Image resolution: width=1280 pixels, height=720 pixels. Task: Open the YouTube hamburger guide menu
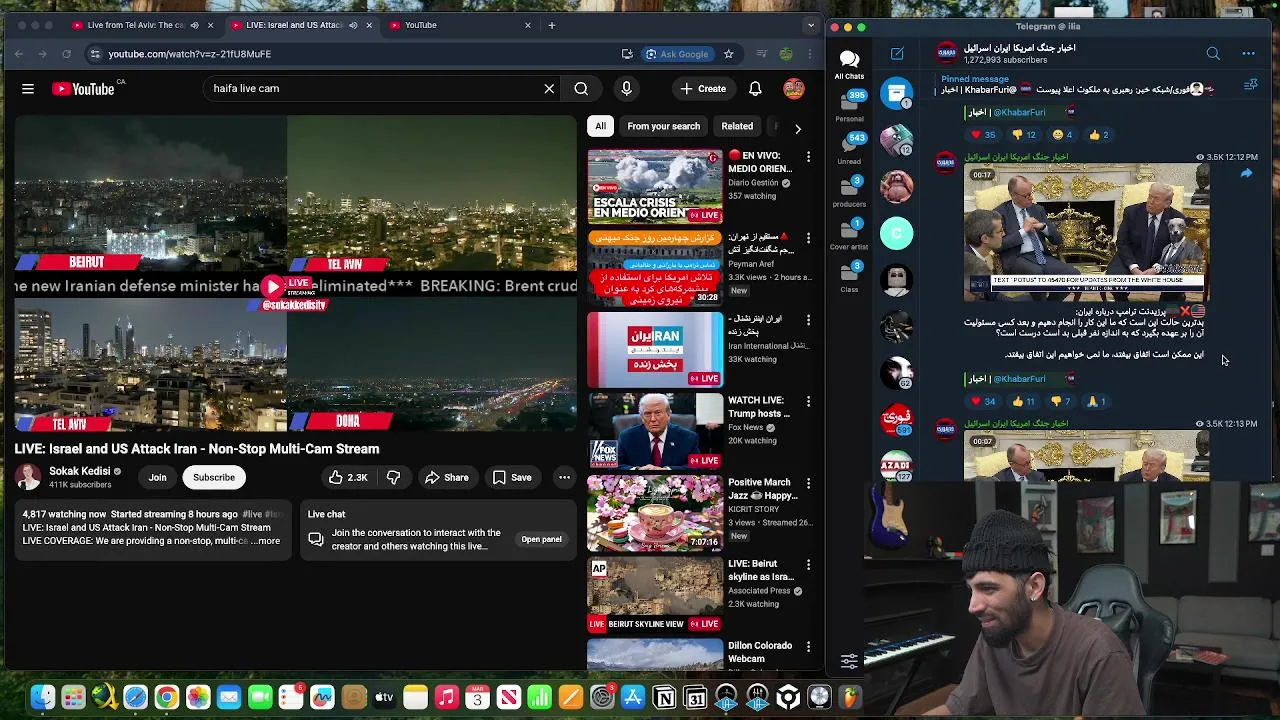[x=28, y=89]
